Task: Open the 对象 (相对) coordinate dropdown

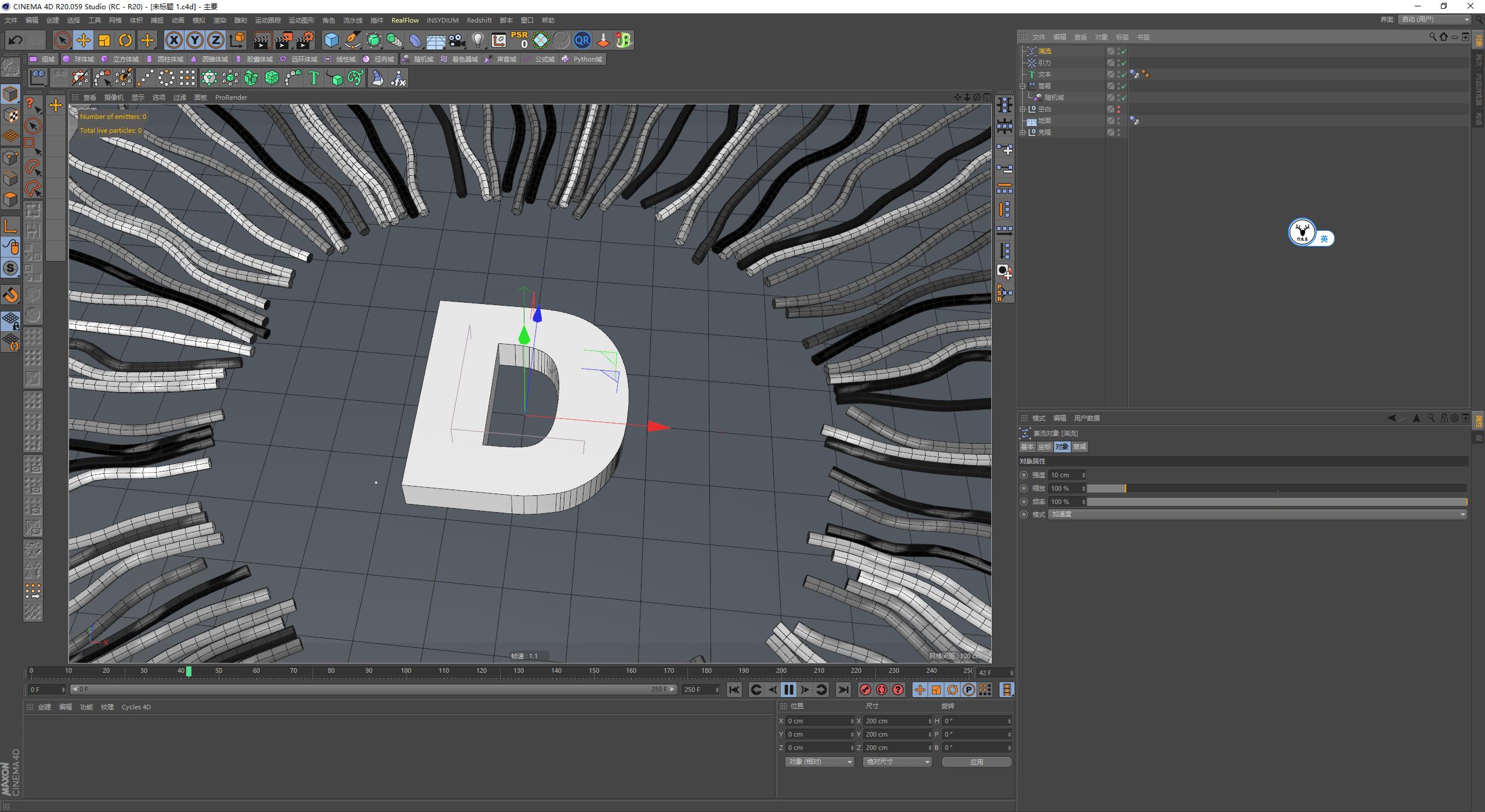Action: pos(819,762)
